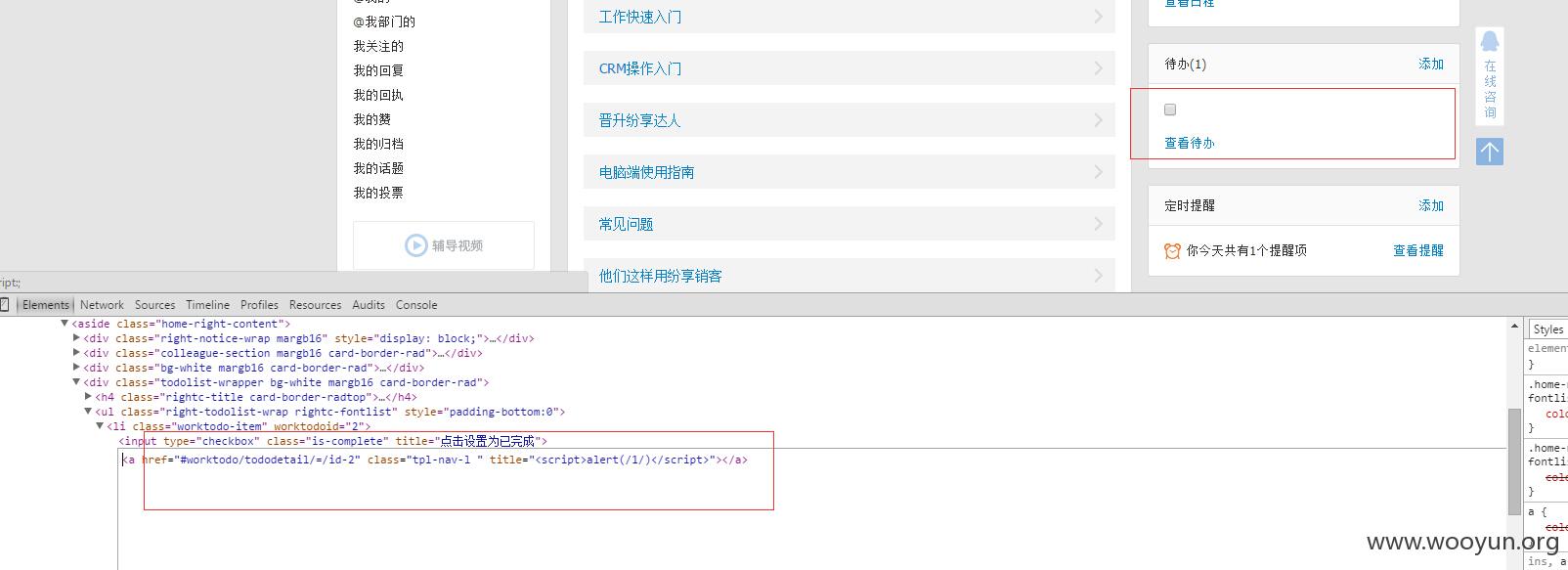Viewport: 1568px width, 570px height.
Task: Open the 晋升纷享达人 link
Action: (639, 120)
